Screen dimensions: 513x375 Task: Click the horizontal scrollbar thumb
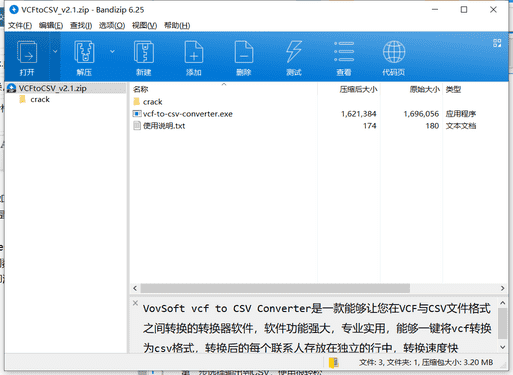pos(275,288)
